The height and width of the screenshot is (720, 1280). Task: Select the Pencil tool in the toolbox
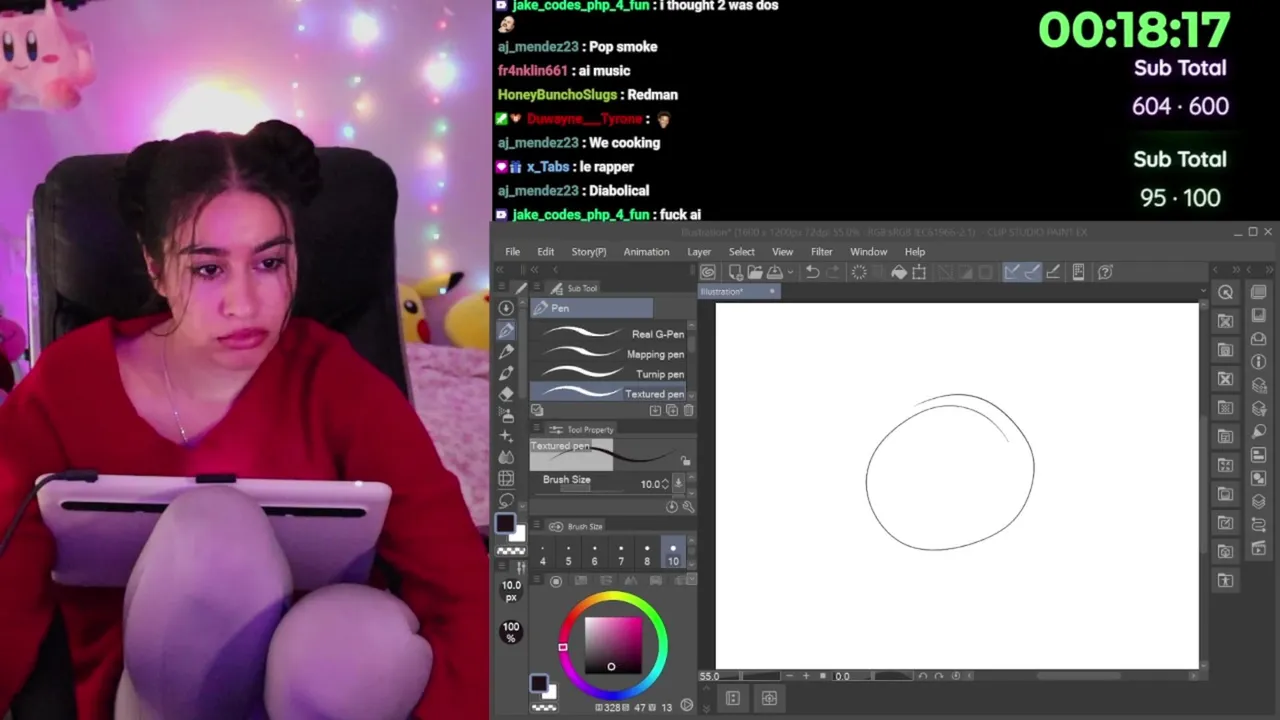pos(506,351)
